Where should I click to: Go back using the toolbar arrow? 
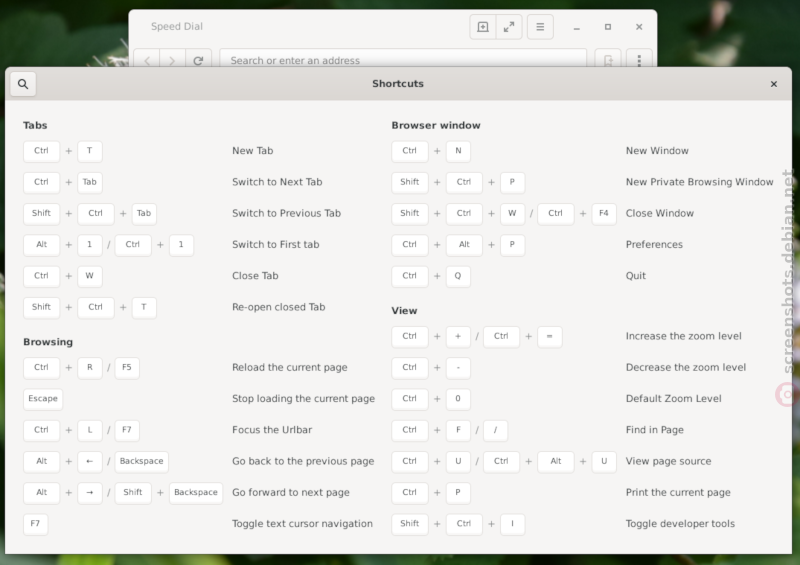click(147, 60)
